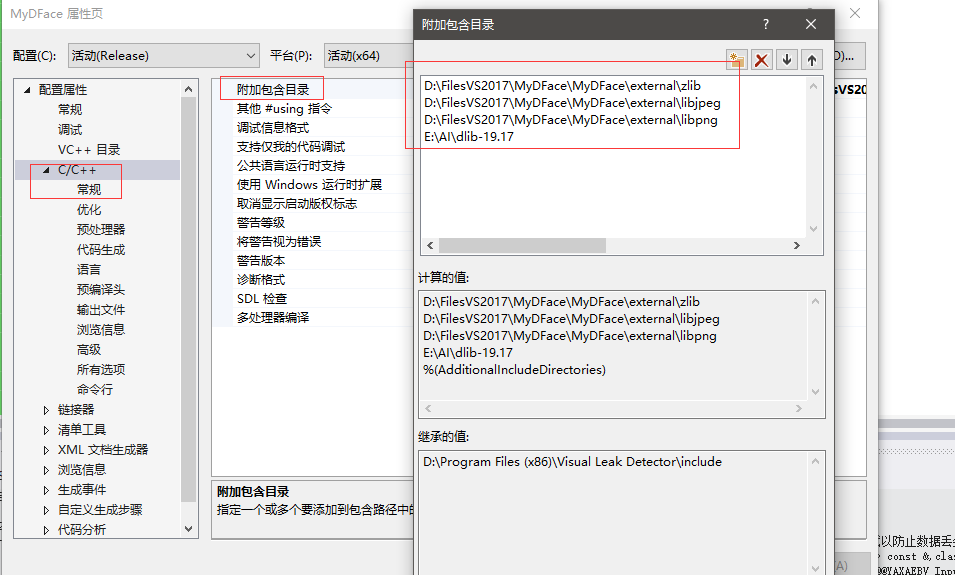The height and width of the screenshot is (575, 955).
Task: Click the E:\AI\dlib-19.17 line in edit box
Action: (469, 137)
